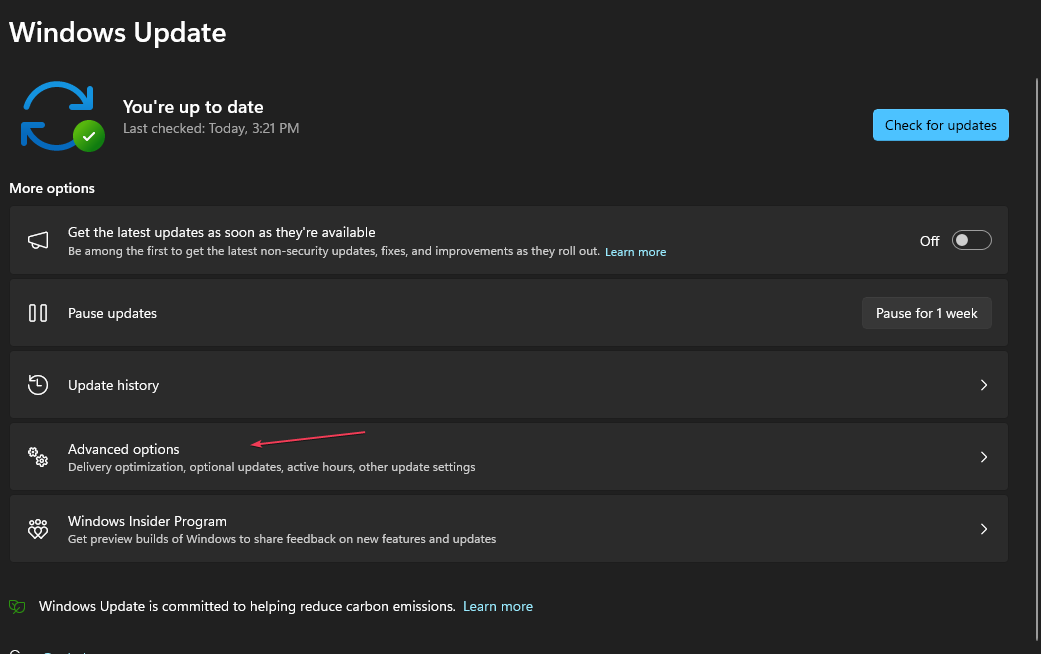Click Pause for 1 week button
1041x654 pixels.
(x=927, y=313)
